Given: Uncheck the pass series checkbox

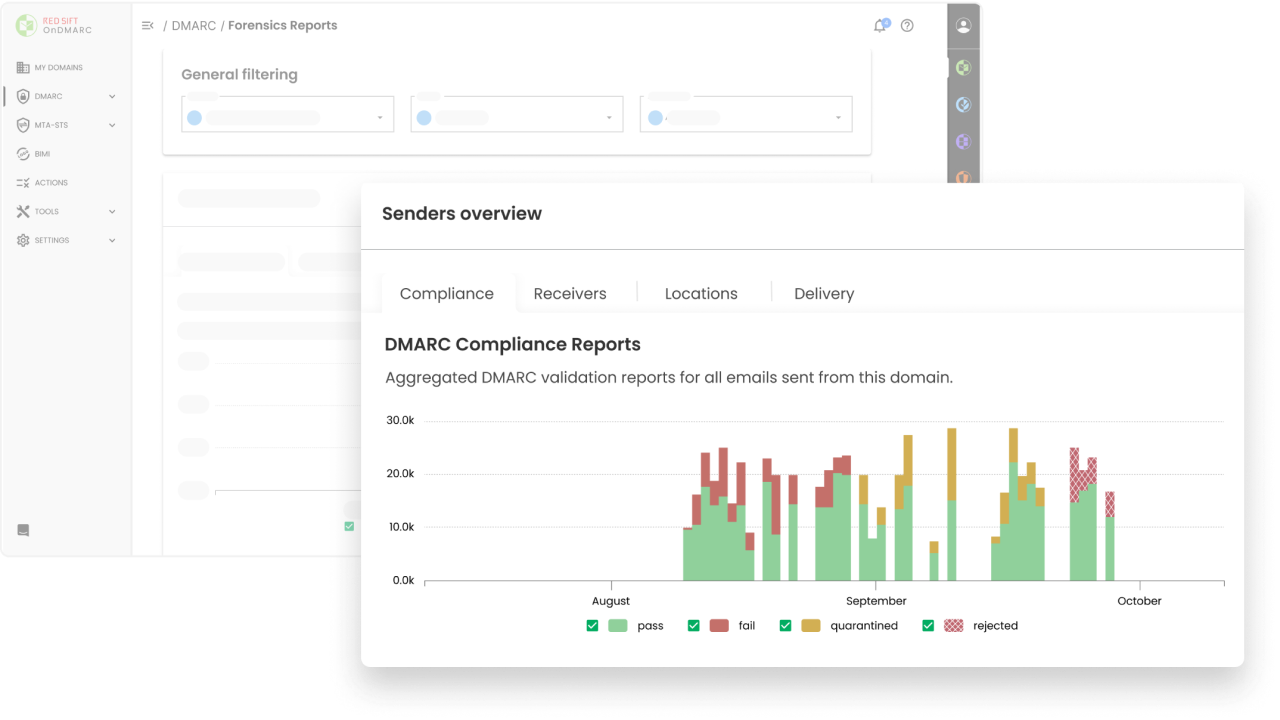Looking at the screenshot, I should [x=592, y=626].
